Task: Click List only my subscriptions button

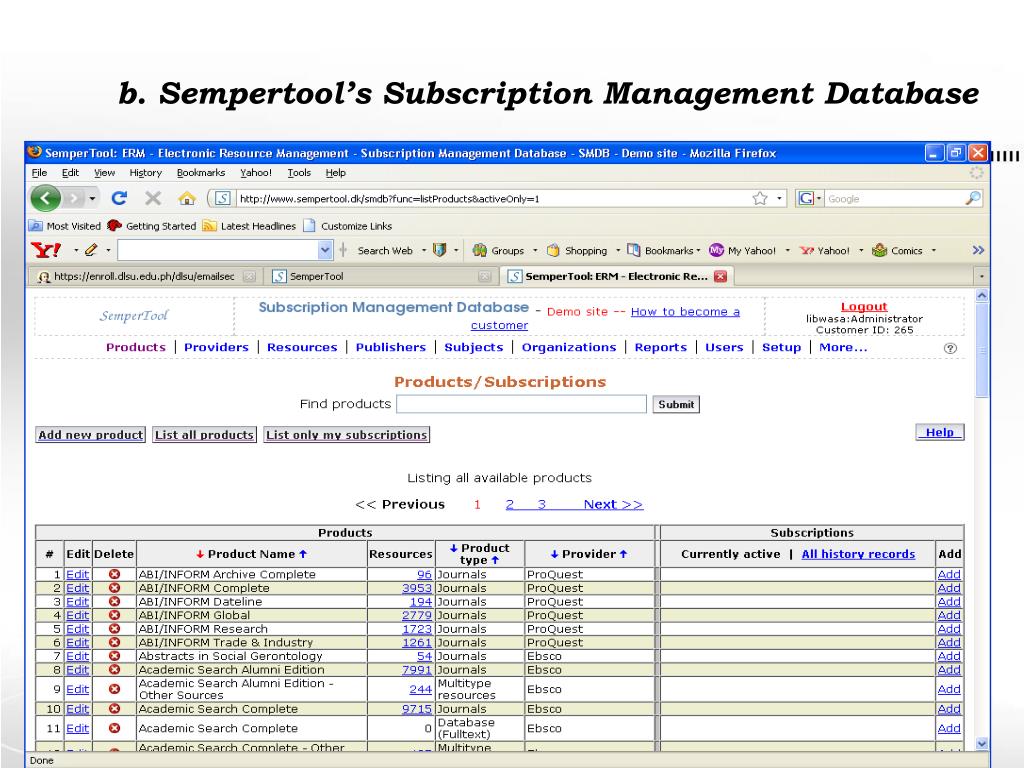Action: tap(347, 435)
